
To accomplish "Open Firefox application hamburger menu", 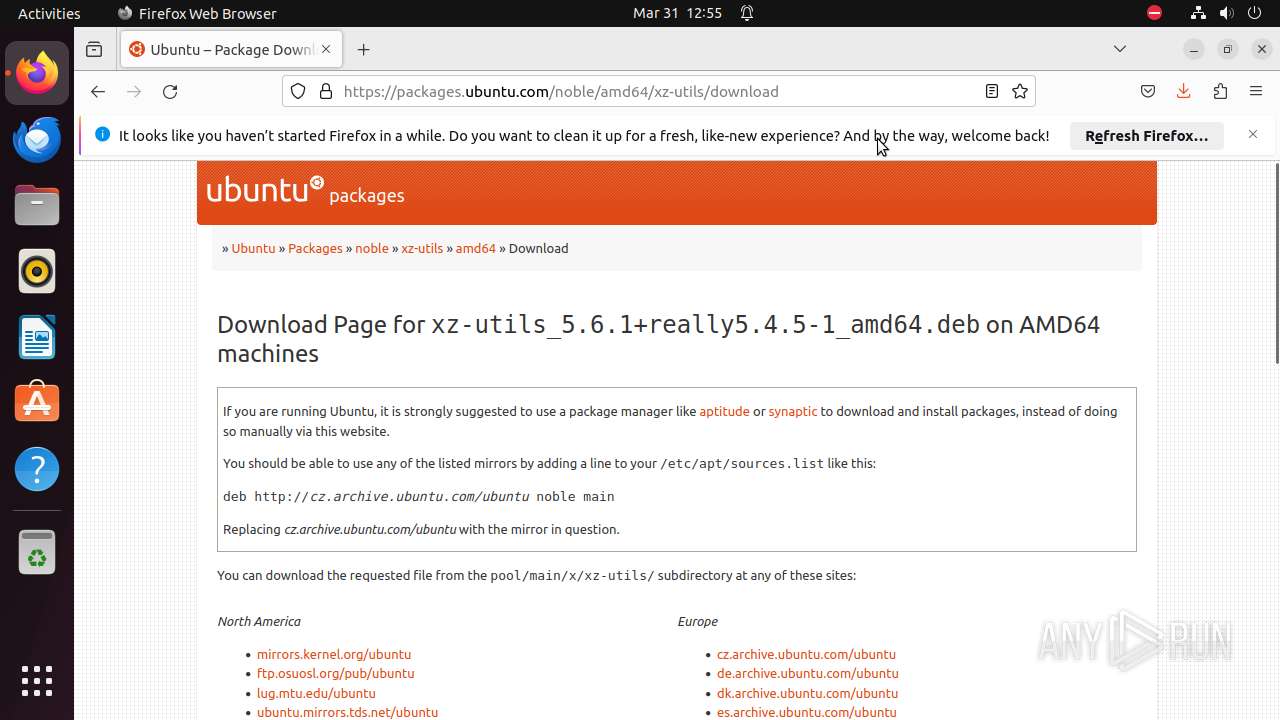I will pos(1256,91).
